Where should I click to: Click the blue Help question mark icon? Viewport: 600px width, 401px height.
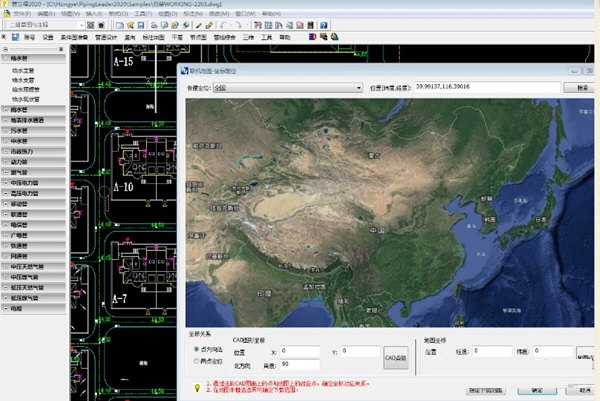(323, 25)
